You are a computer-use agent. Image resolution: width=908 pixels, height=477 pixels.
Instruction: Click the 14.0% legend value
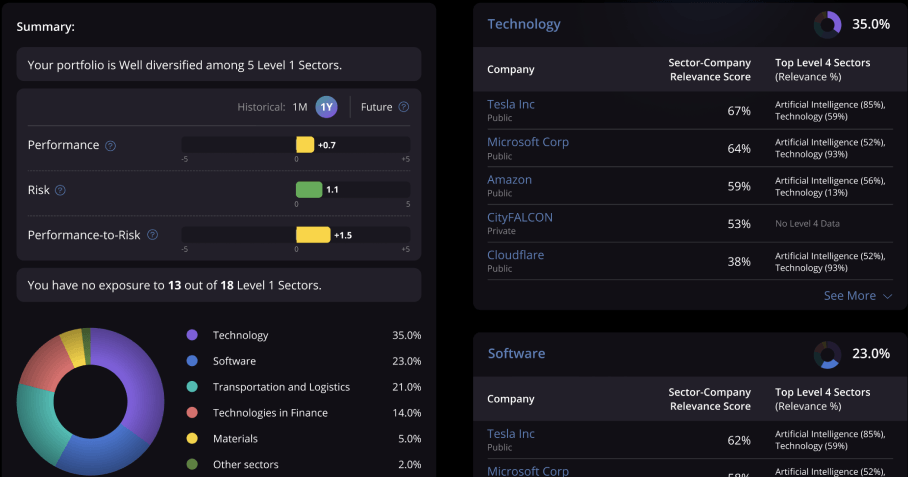point(407,413)
